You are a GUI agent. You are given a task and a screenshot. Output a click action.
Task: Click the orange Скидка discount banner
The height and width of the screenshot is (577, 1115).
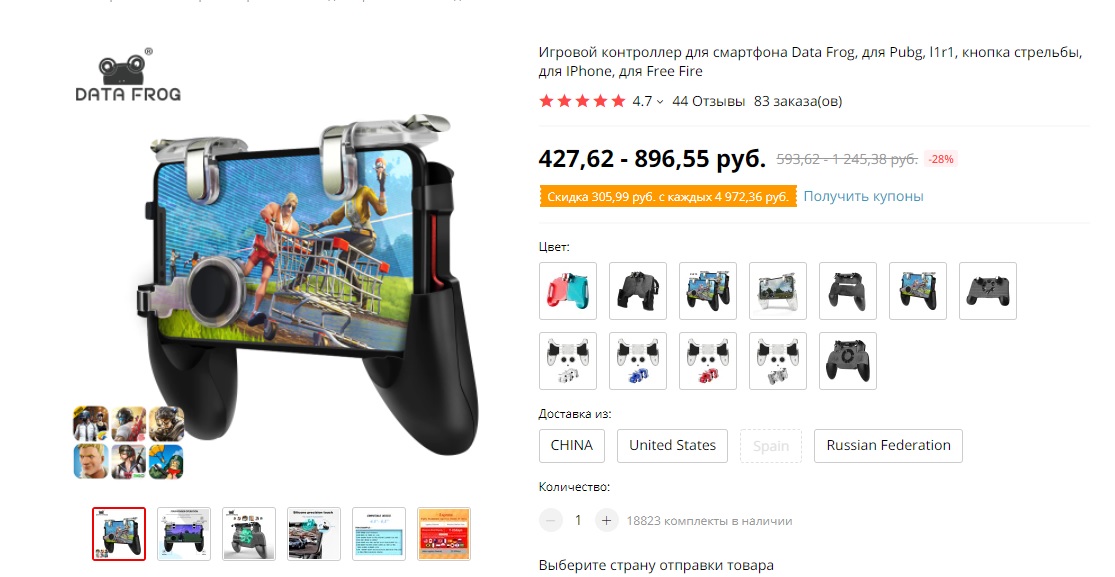(668, 197)
